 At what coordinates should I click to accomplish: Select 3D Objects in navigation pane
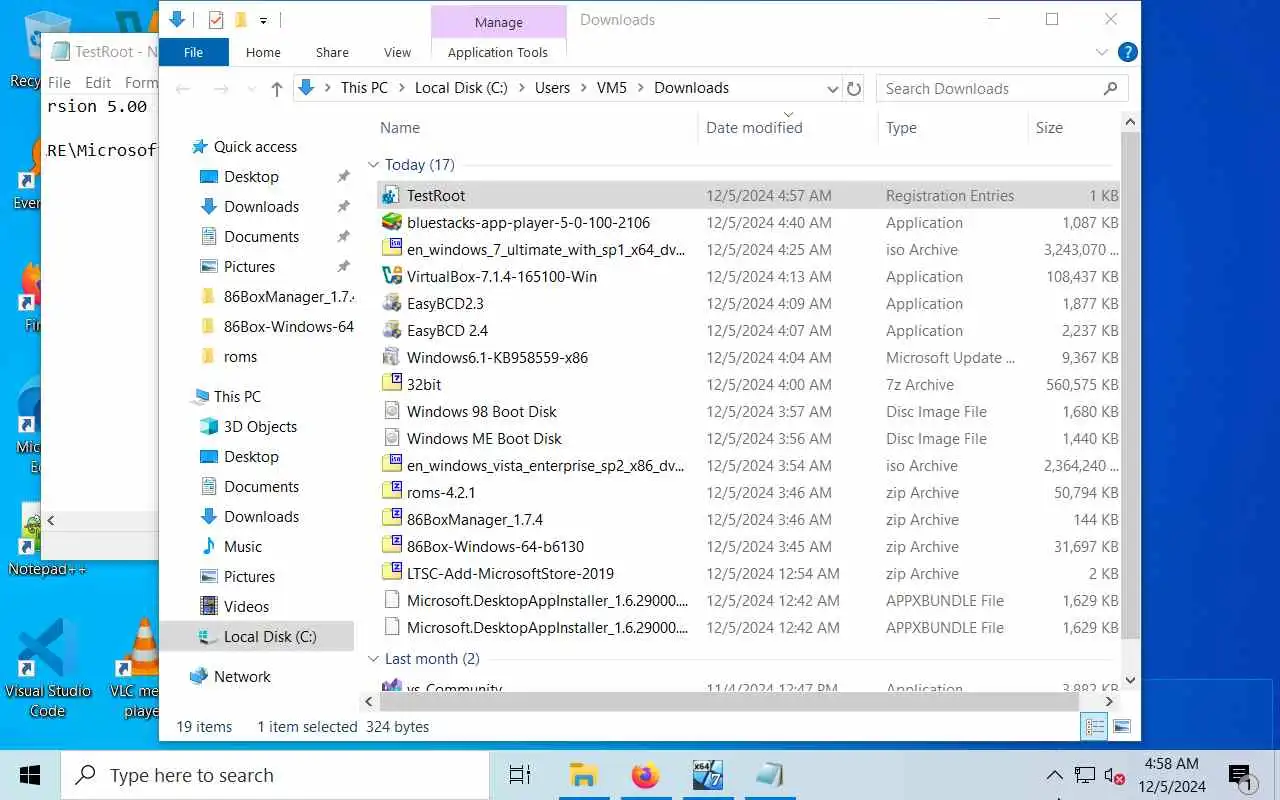[260, 427]
